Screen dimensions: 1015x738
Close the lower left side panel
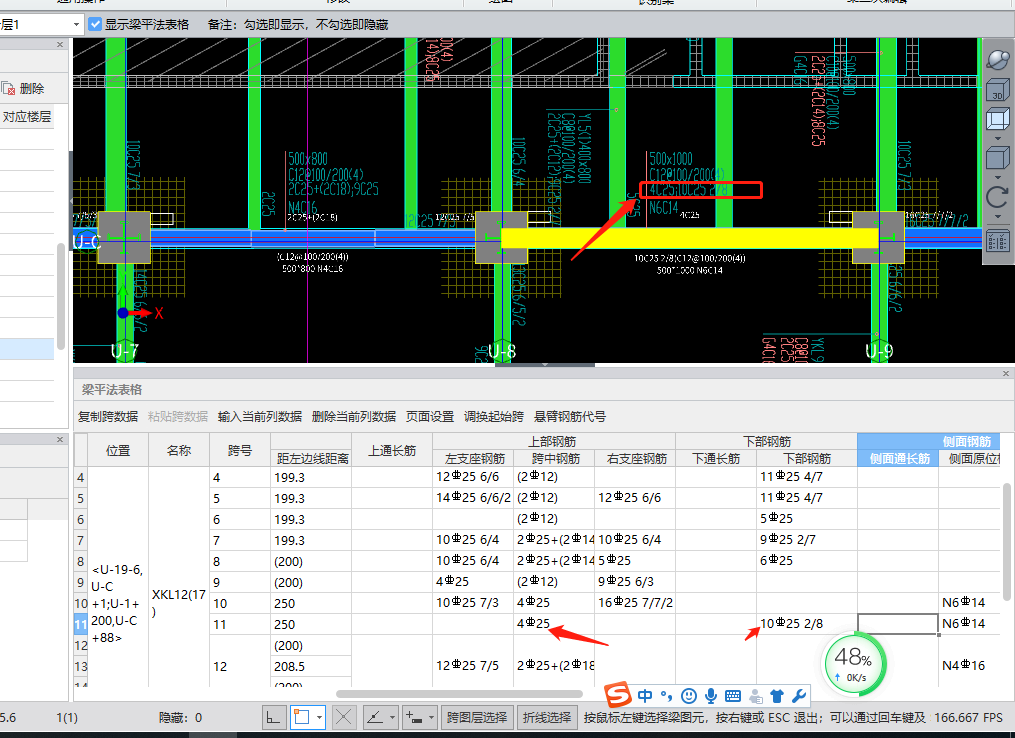(x=60, y=440)
